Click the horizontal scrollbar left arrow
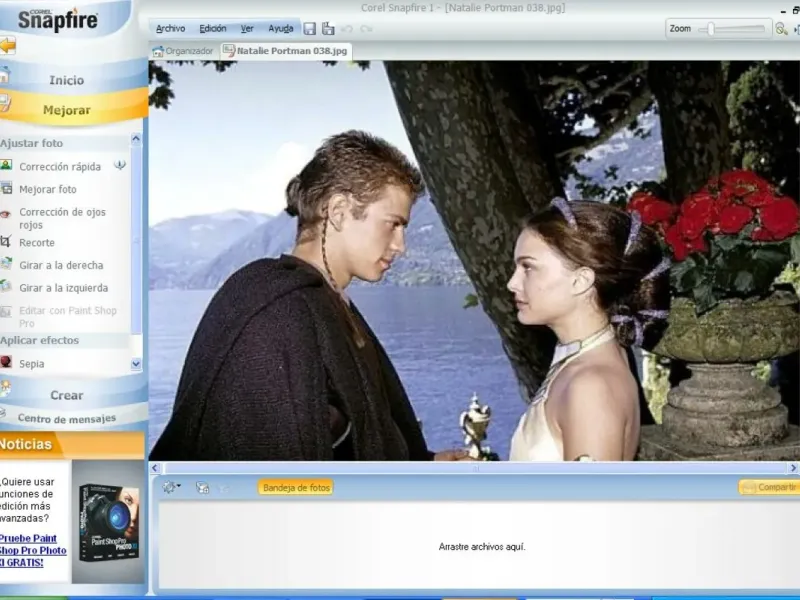 155,468
